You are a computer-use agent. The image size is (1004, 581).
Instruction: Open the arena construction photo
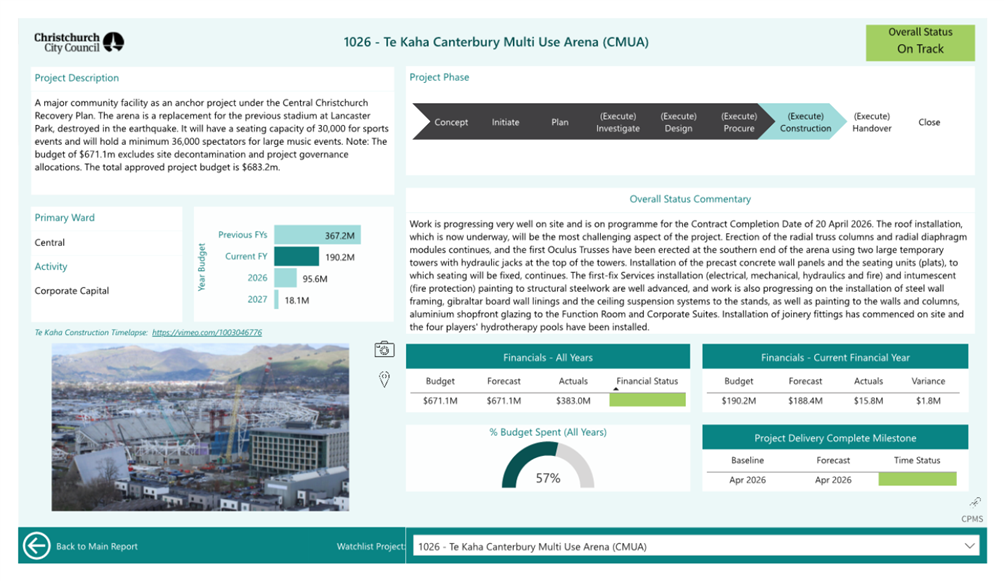point(200,427)
